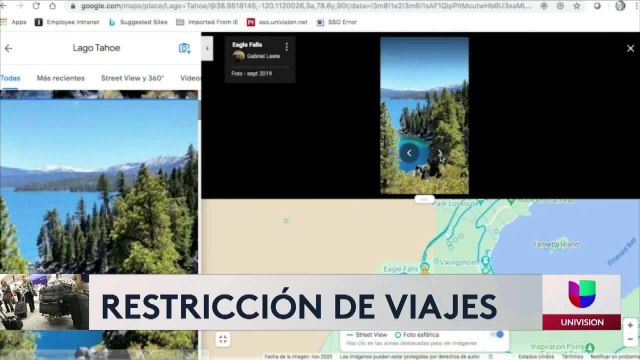The width and height of the screenshot is (640, 360).
Task: Toggle the Street View layer switch
Action: (x=497, y=334)
